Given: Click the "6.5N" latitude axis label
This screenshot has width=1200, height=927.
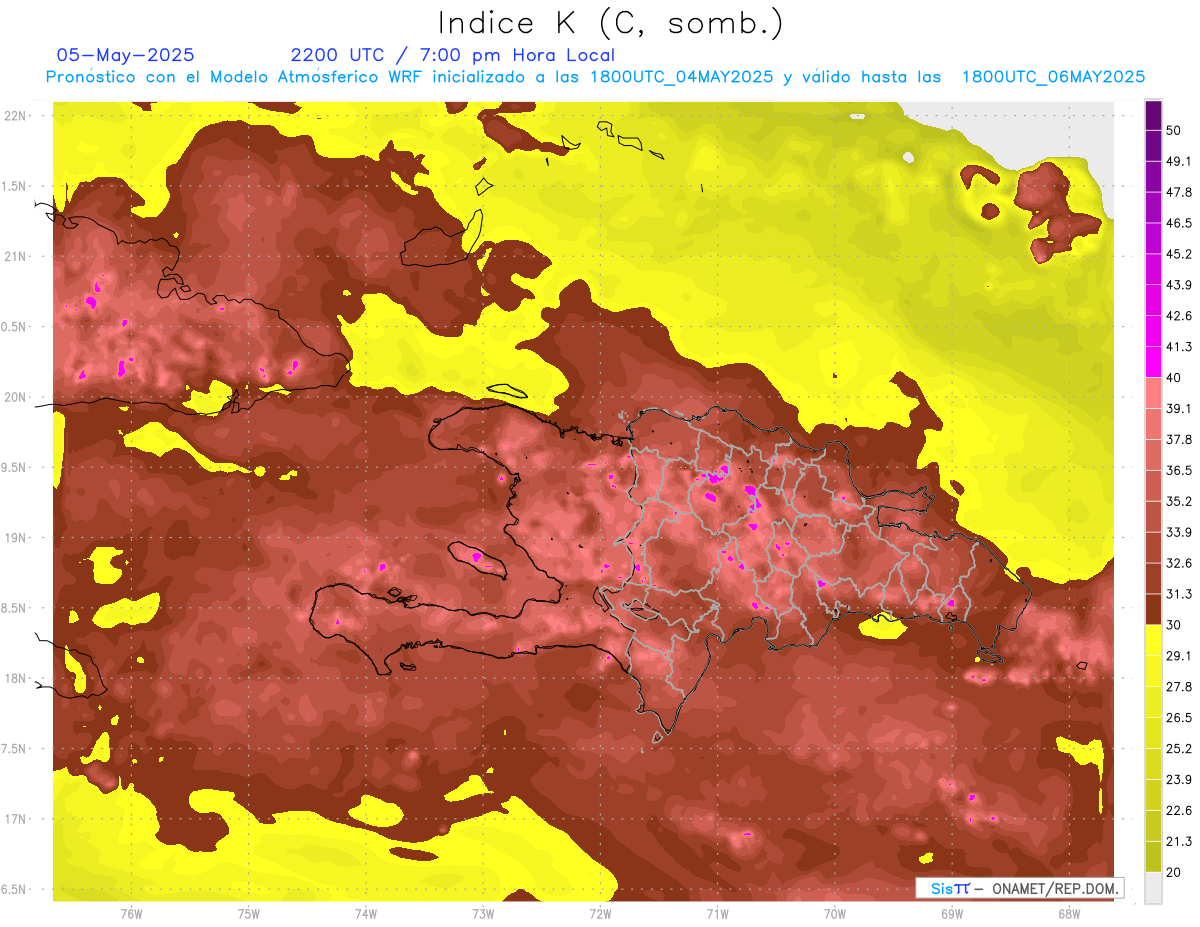Looking at the screenshot, I should point(15,889).
